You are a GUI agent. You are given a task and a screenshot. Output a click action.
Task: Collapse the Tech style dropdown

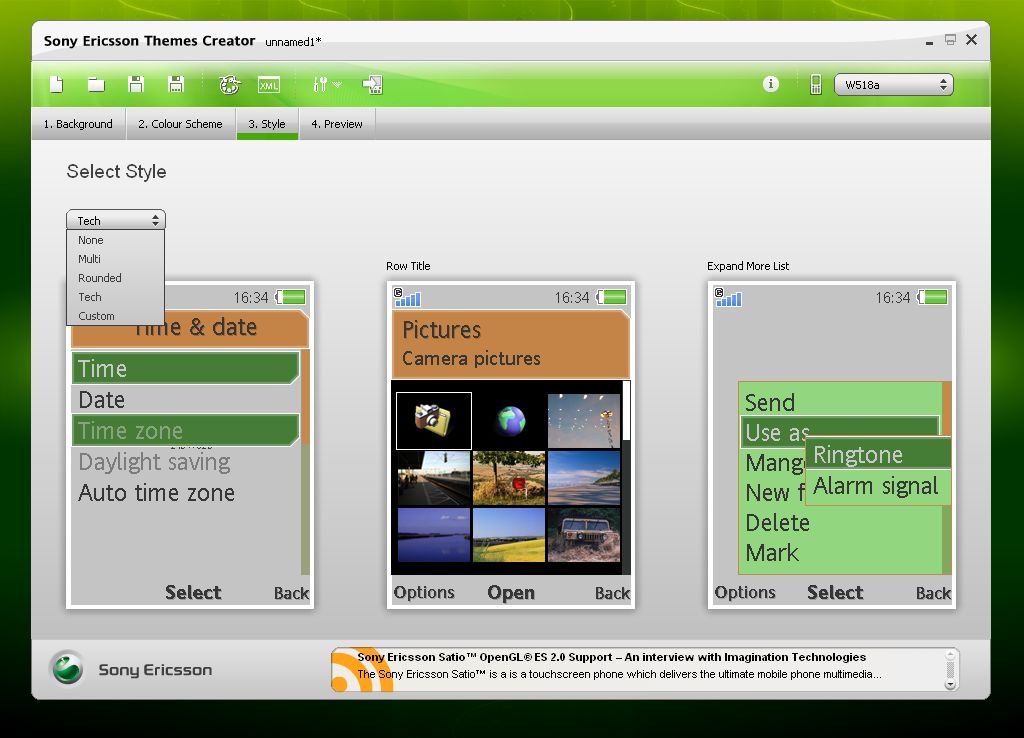click(x=116, y=220)
